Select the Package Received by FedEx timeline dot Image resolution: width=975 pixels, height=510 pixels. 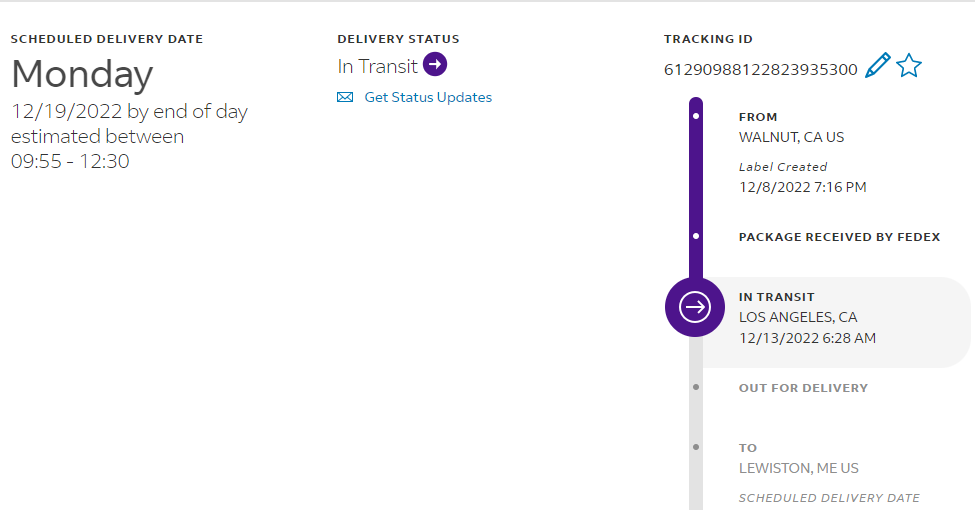click(x=695, y=237)
